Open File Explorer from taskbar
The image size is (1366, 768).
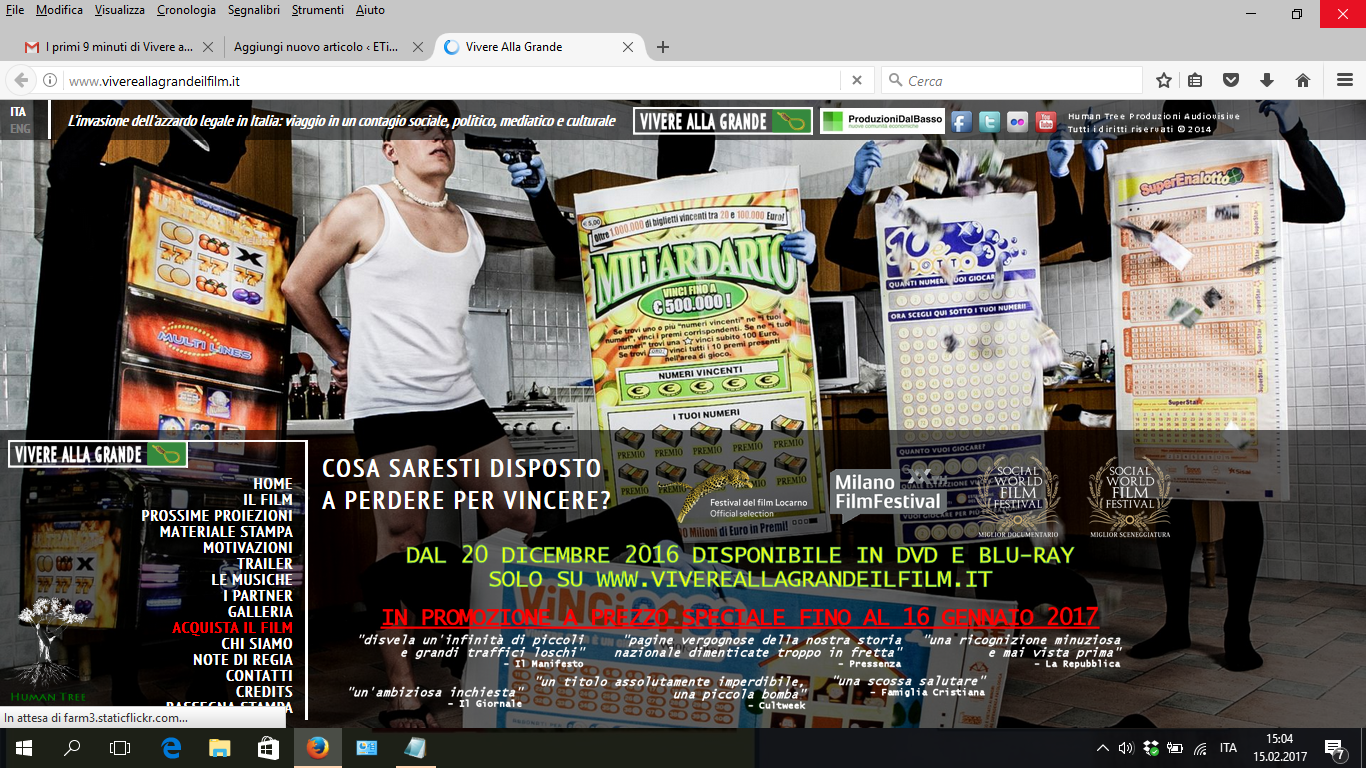click(x=219, y=747)
